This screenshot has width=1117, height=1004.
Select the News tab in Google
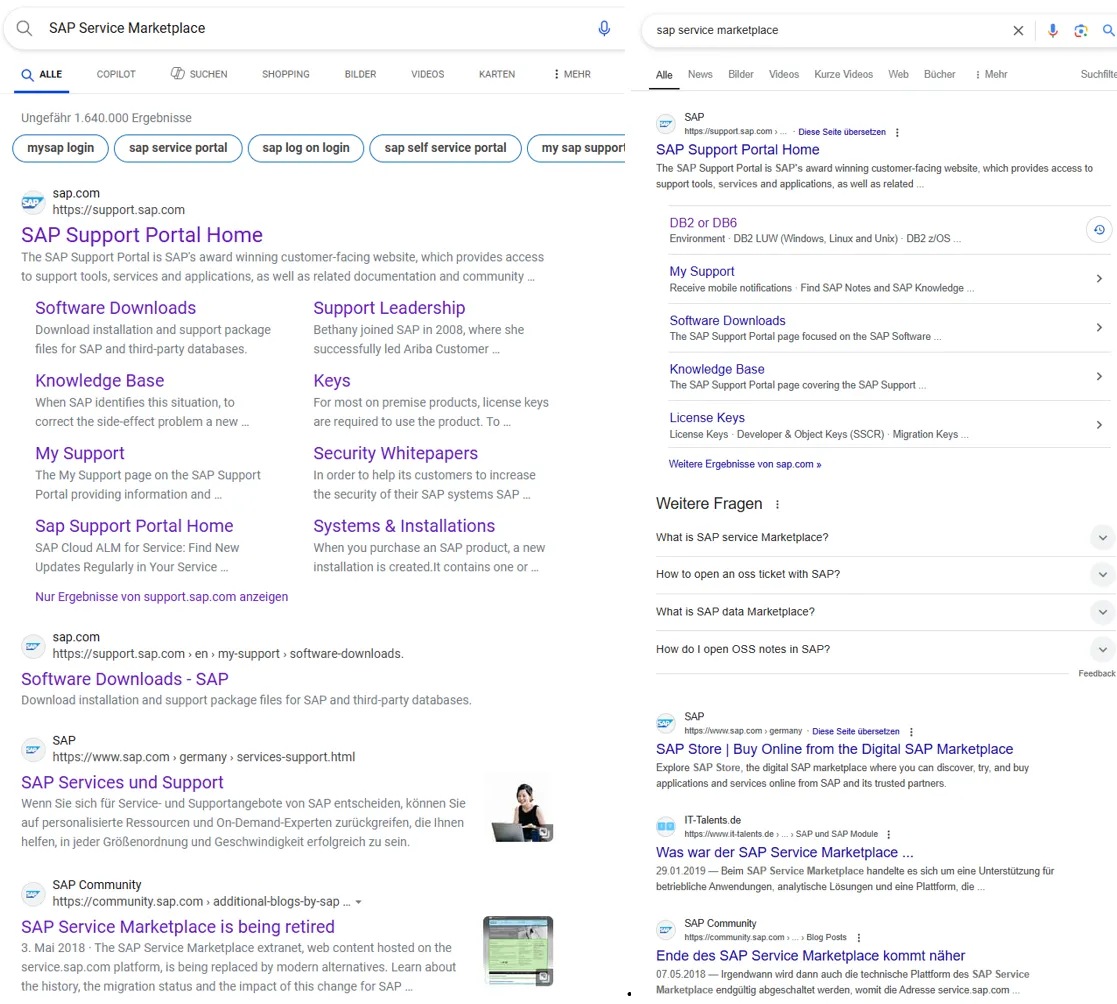tap(700, 74)
